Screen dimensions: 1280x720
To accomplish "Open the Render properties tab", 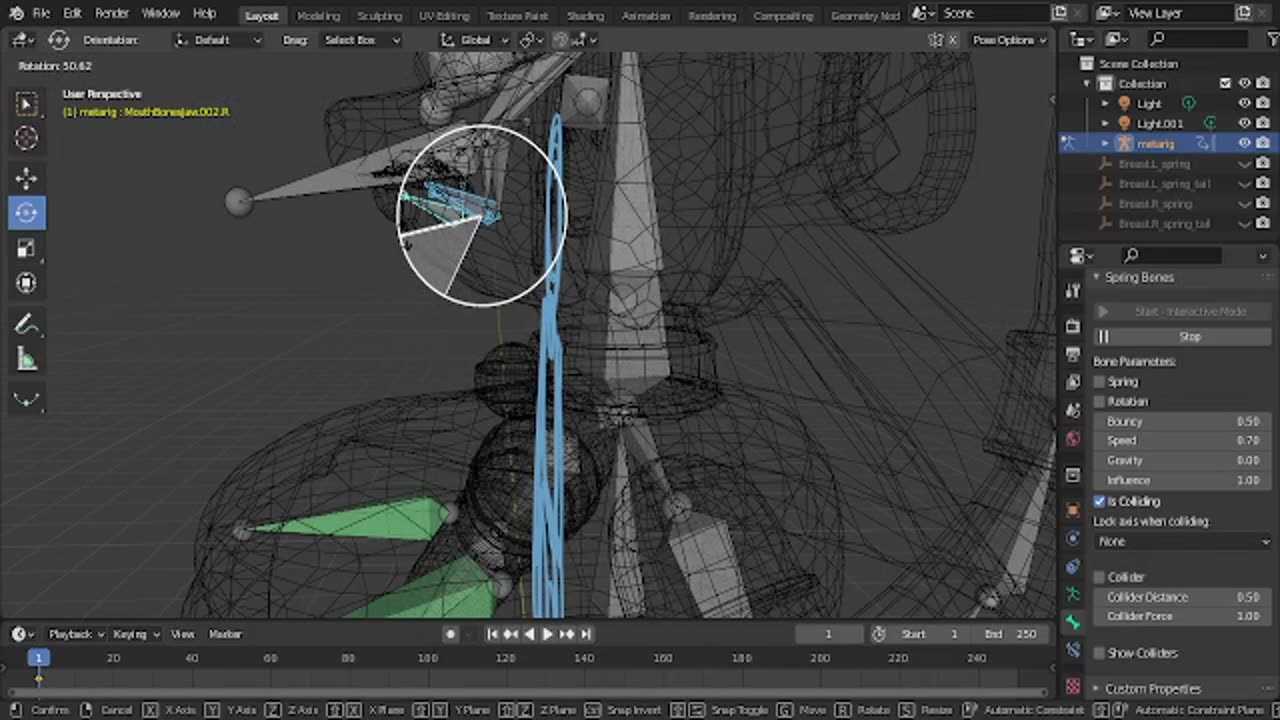I will [x=1073, y=326].
